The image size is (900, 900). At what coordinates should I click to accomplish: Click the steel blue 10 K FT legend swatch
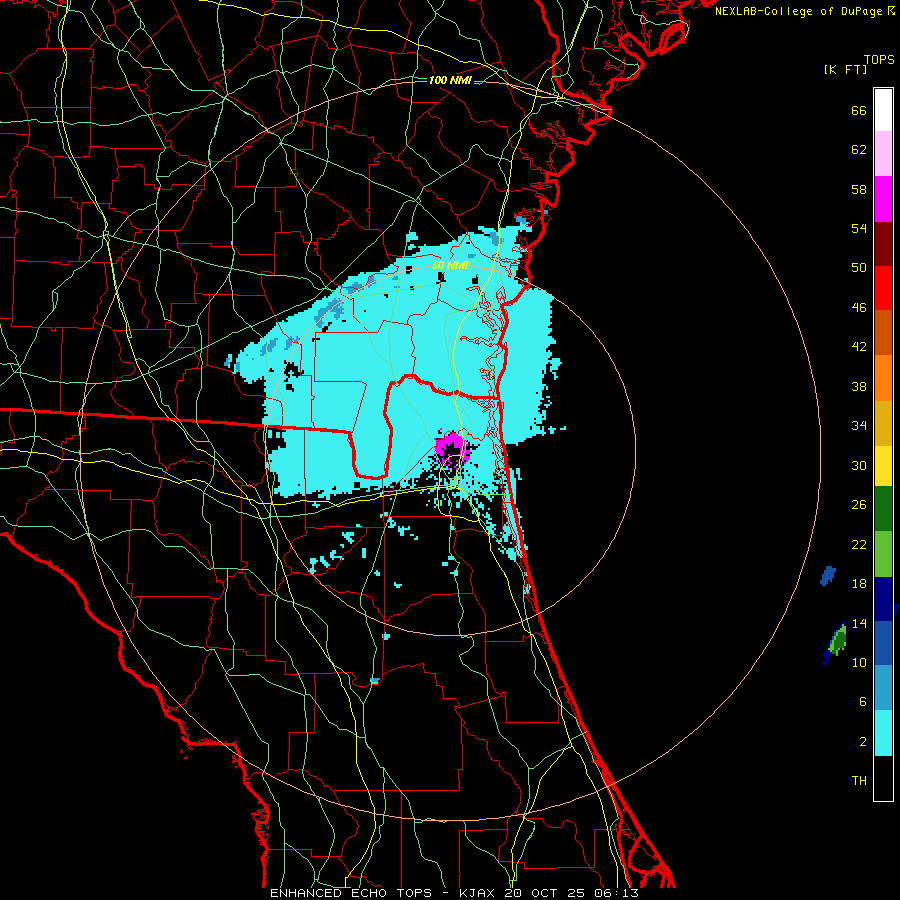883,688
